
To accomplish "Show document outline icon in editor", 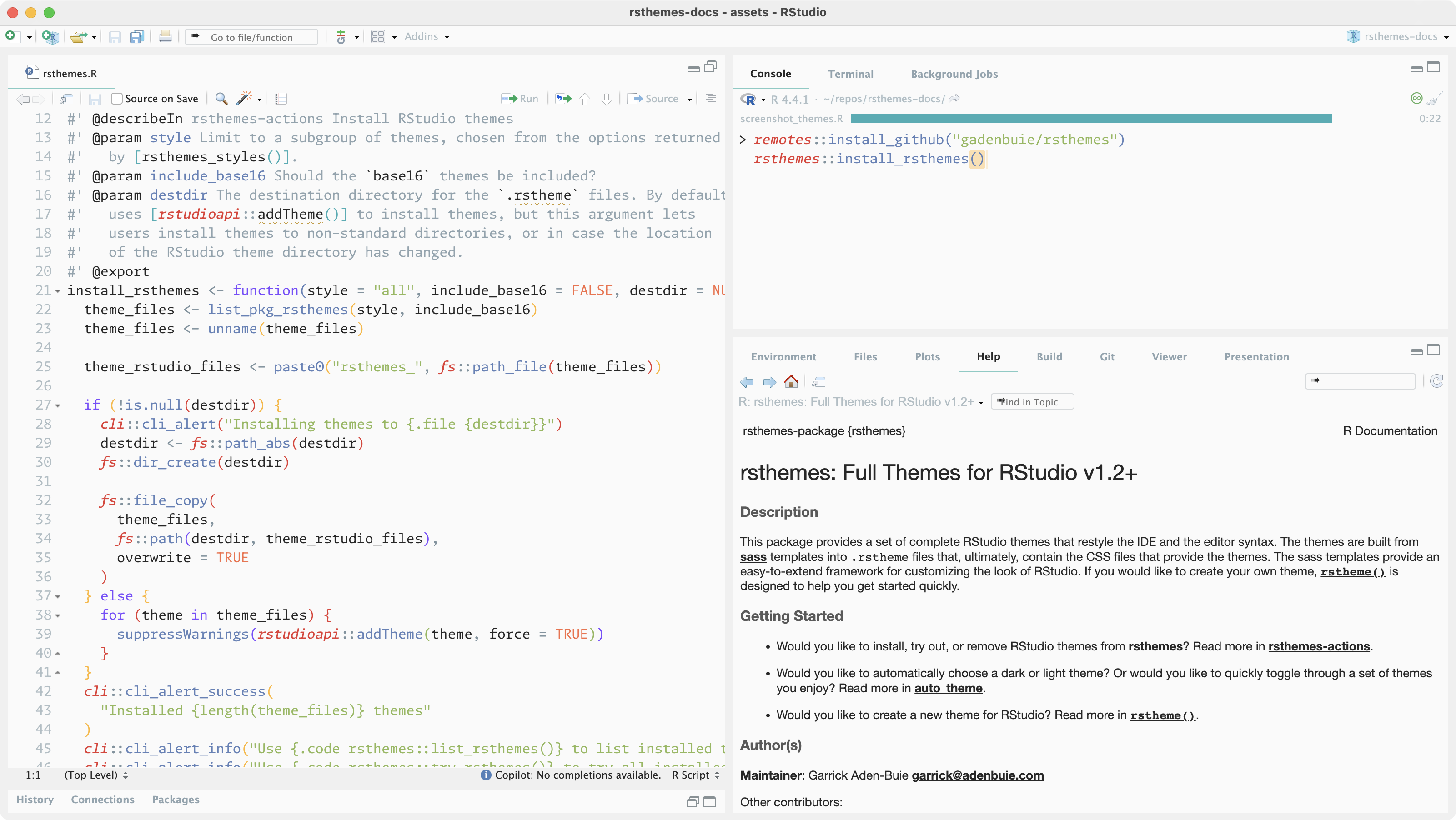I will tap(710, 98).
